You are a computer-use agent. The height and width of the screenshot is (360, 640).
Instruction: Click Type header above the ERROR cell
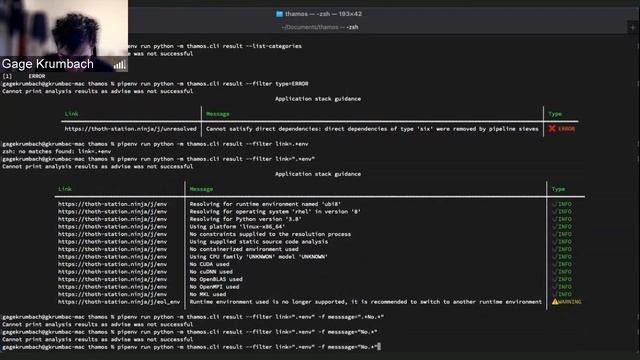pos(555,114)
